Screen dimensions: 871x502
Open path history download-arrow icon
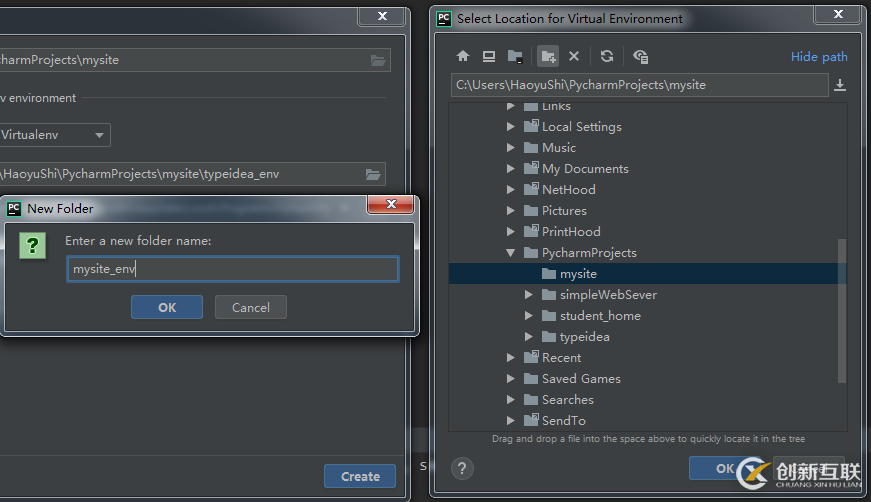tap(840, 85)
